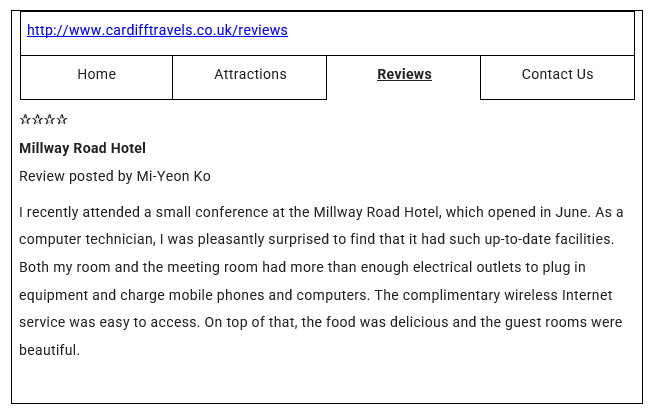Click the fourth star in the rating

(62, 120)
